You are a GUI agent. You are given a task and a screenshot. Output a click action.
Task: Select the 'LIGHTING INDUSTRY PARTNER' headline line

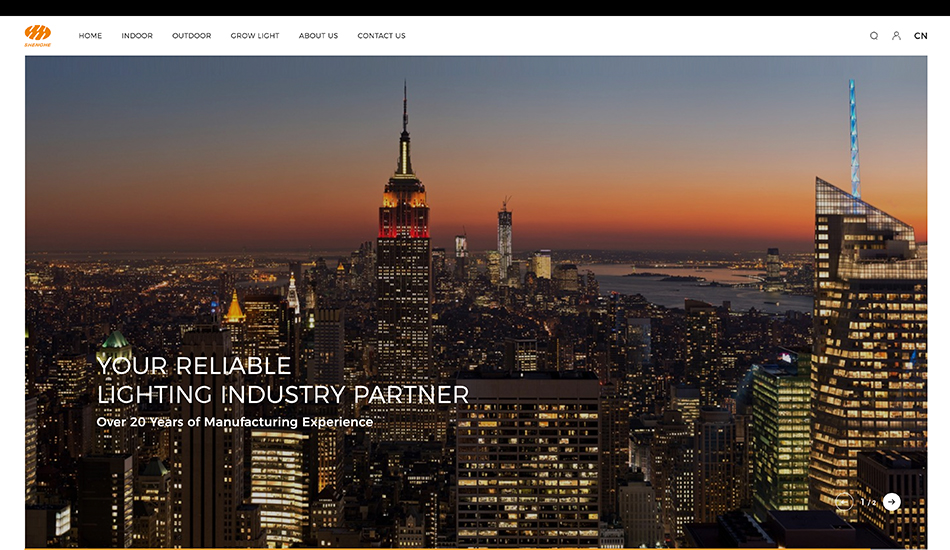coord(283,394)
